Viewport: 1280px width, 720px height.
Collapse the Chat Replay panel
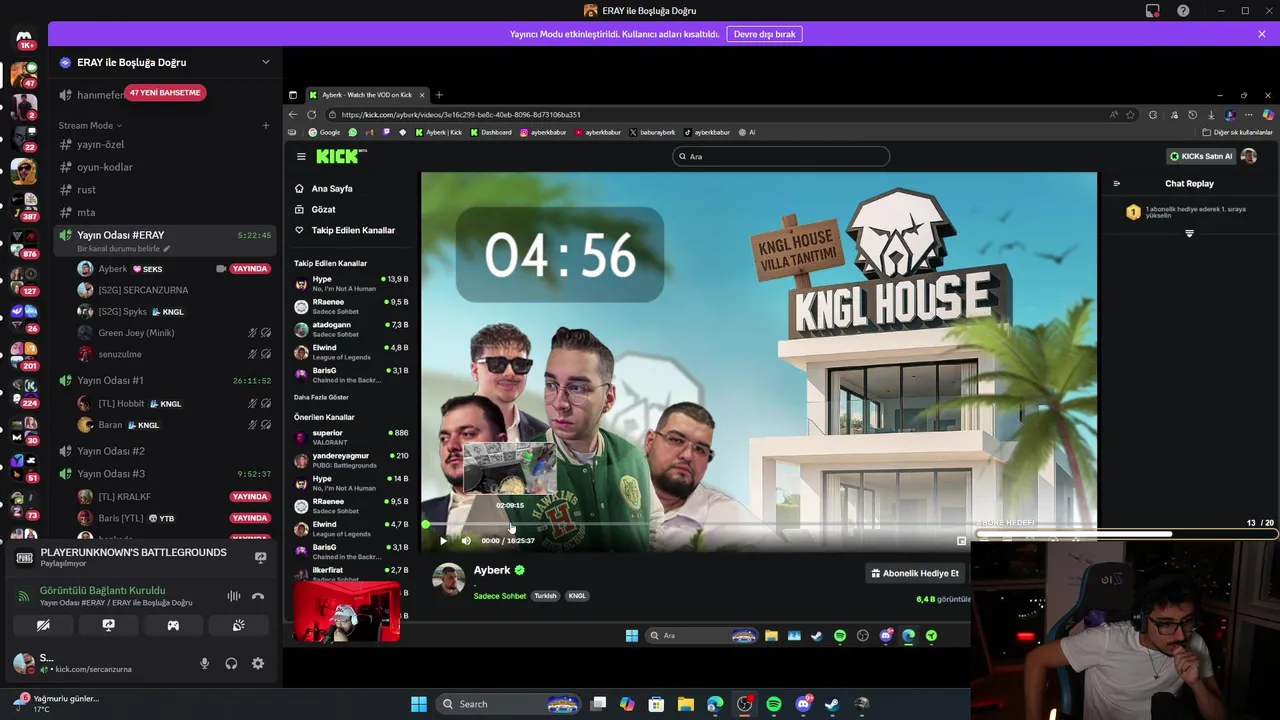[1116, 183]
